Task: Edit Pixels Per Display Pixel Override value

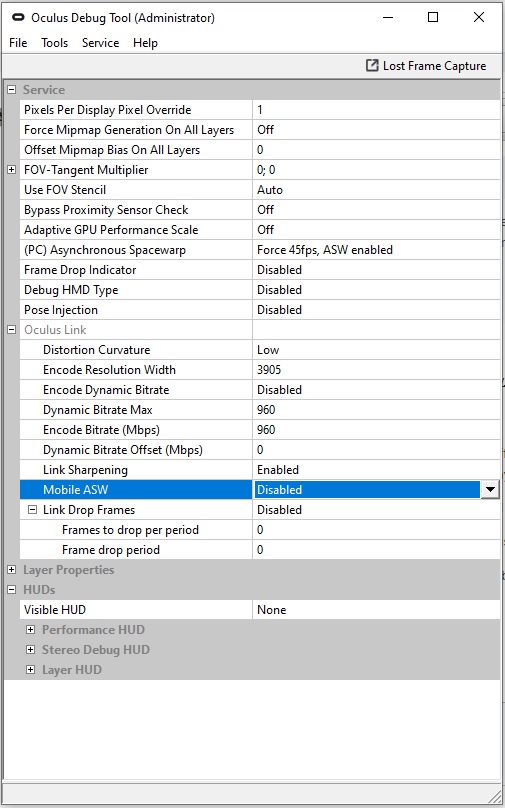Action: pos(376,110)
